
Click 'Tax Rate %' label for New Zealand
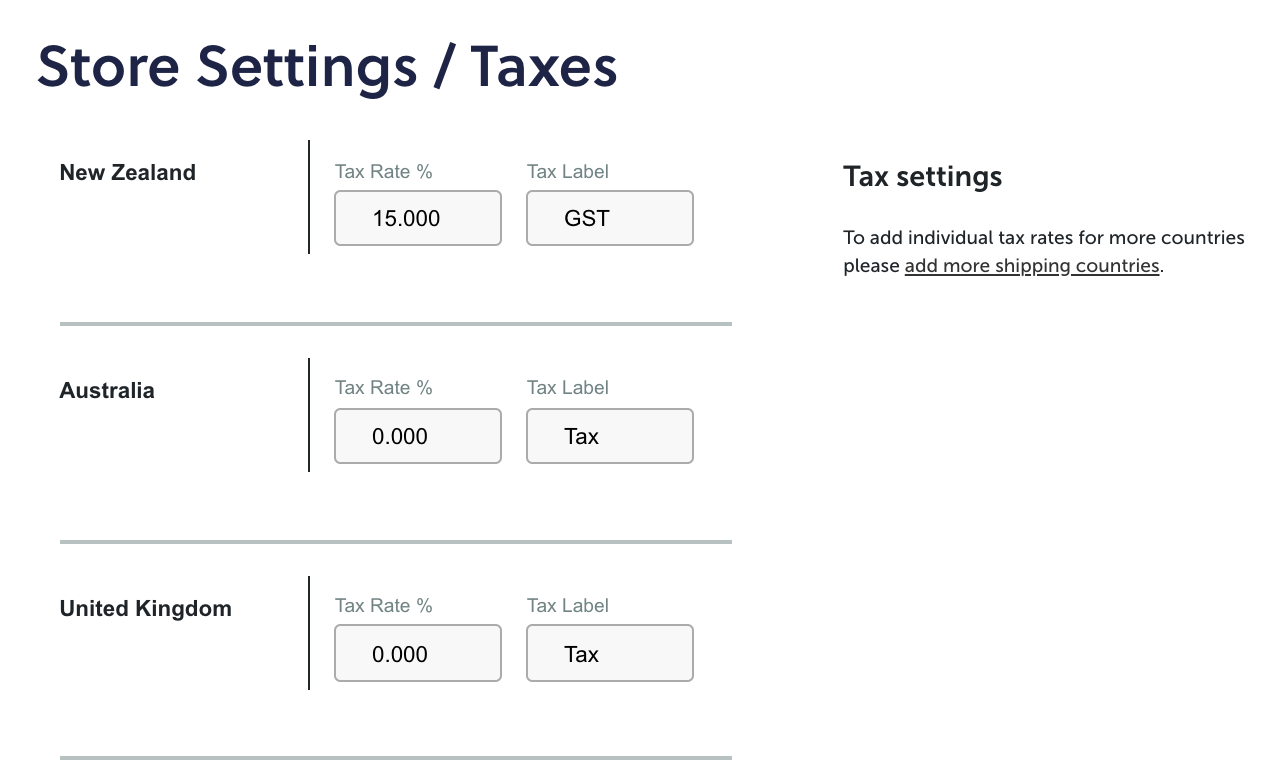tap(384, 172)
